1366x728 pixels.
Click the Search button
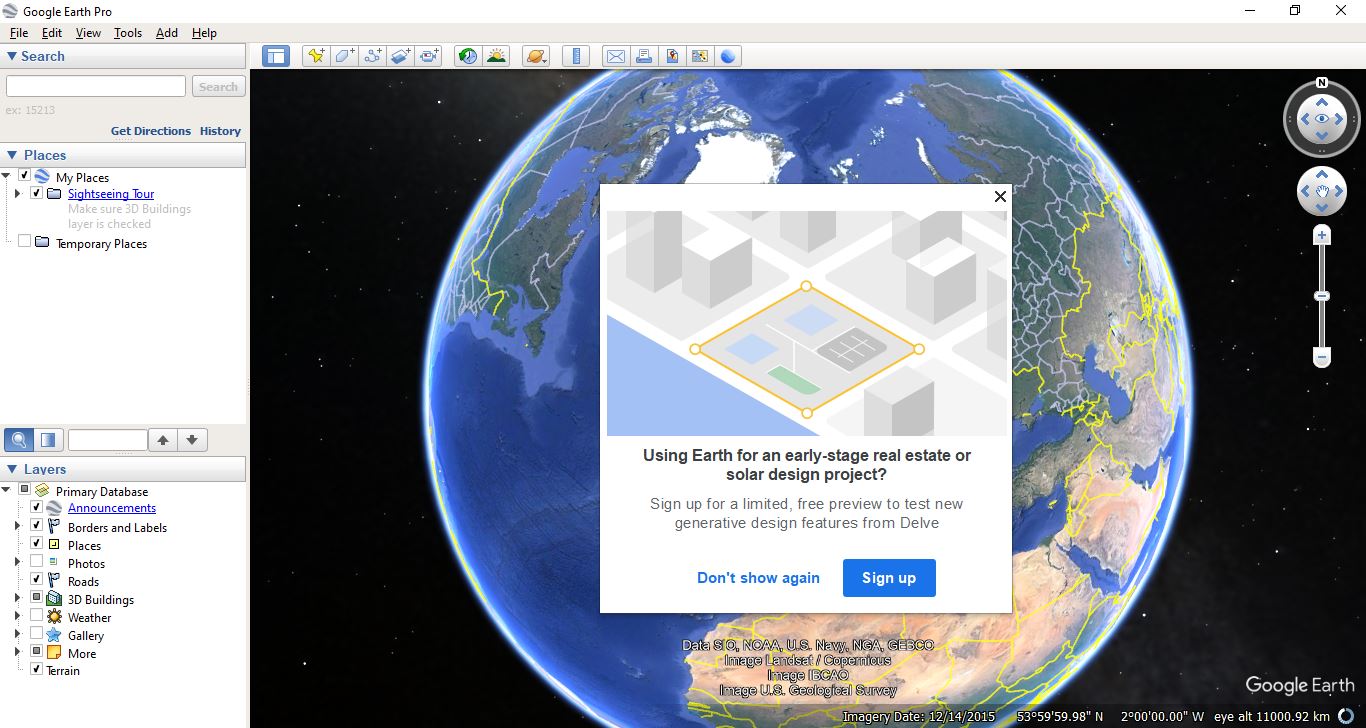pyautogui.click(x=218, y=87)
